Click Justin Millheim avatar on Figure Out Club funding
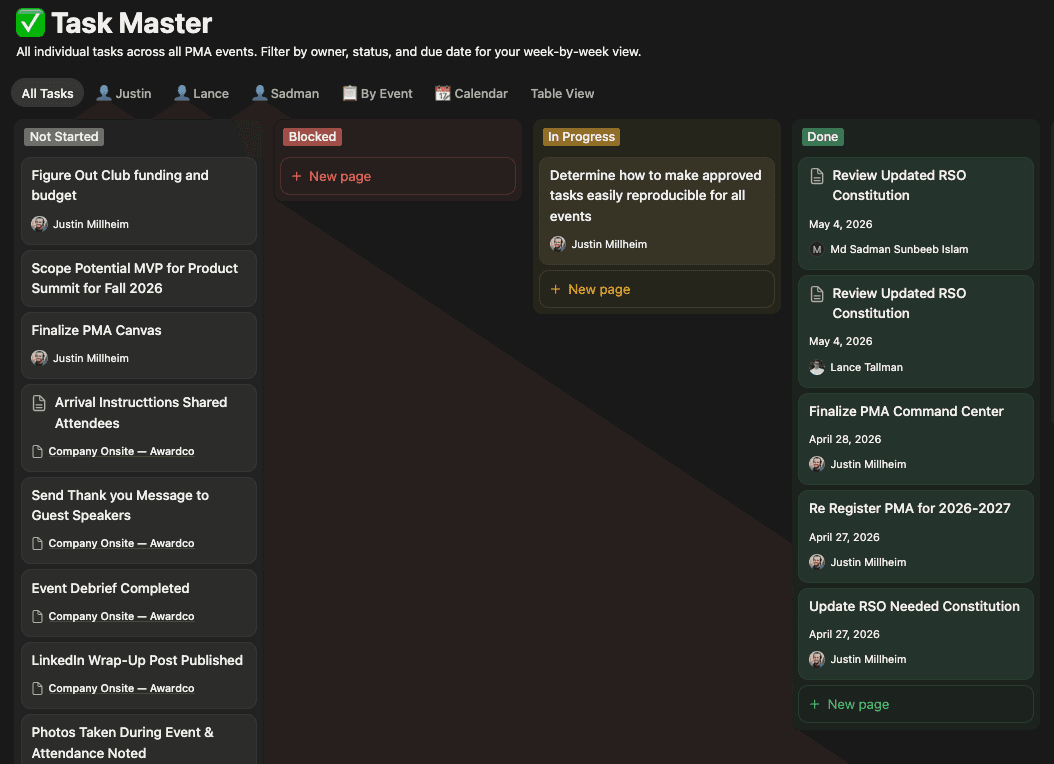The image size is (1054, 764). (40, 224)
